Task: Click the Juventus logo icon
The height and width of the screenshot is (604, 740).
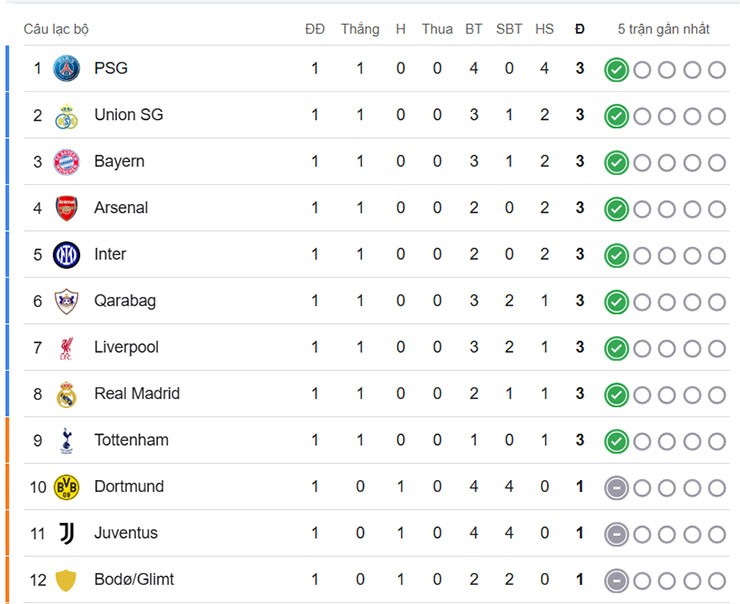Action: click(66, 533)
